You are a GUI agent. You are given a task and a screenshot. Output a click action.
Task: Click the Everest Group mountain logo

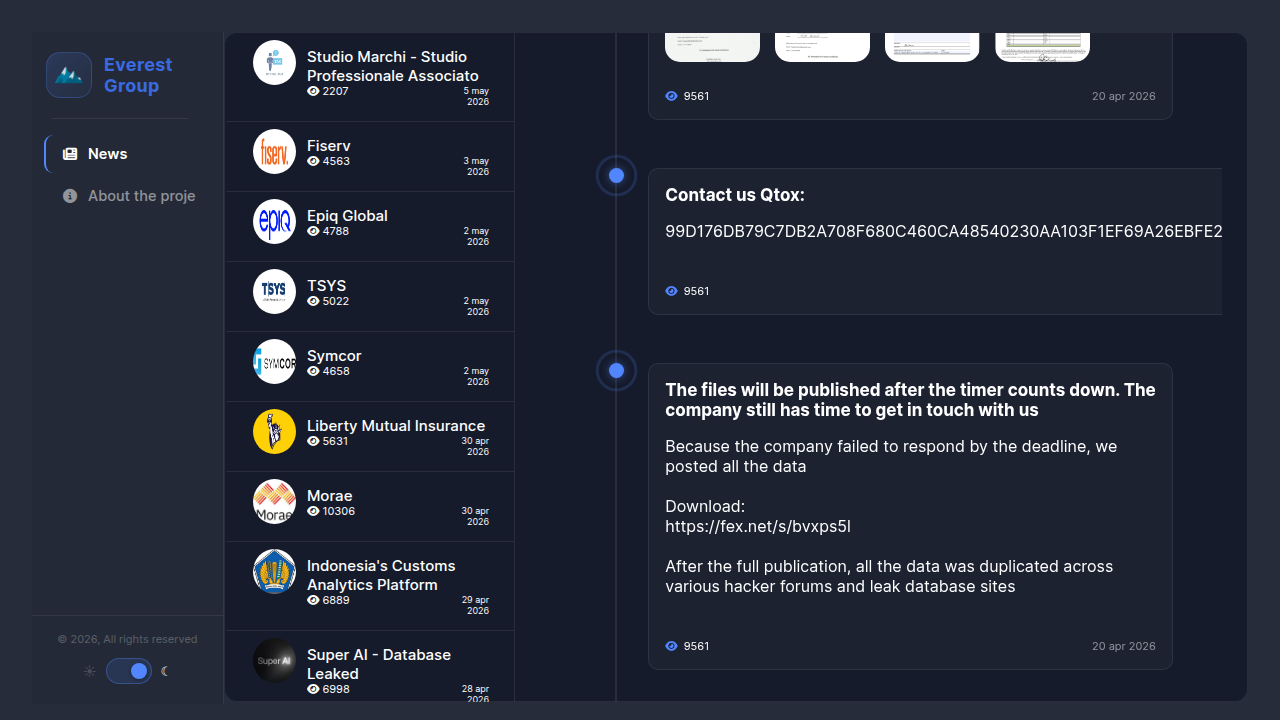[69, 75]
